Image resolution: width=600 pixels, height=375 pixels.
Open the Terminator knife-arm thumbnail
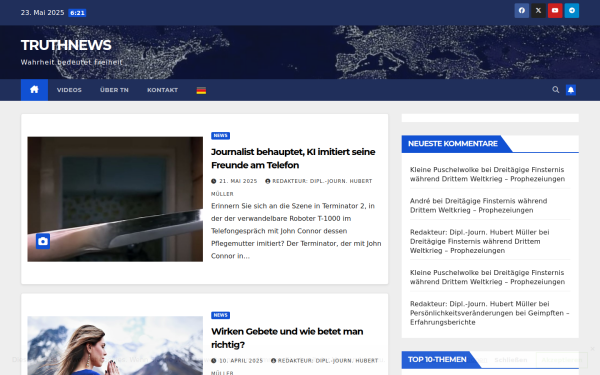point(115,199)
